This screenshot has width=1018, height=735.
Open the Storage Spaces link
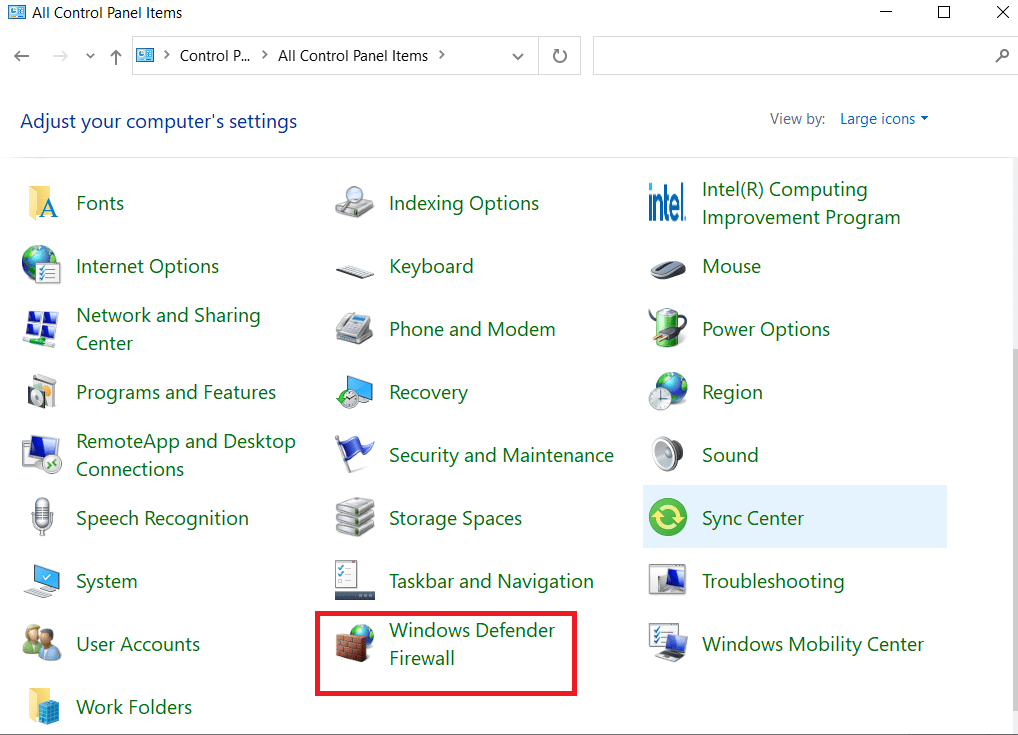click(455, 518)
